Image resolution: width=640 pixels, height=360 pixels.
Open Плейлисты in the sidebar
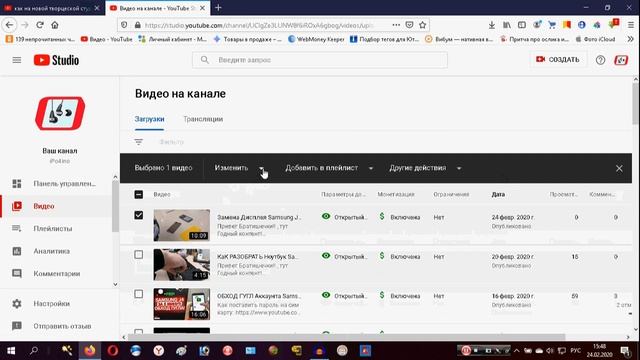point(56,229)
